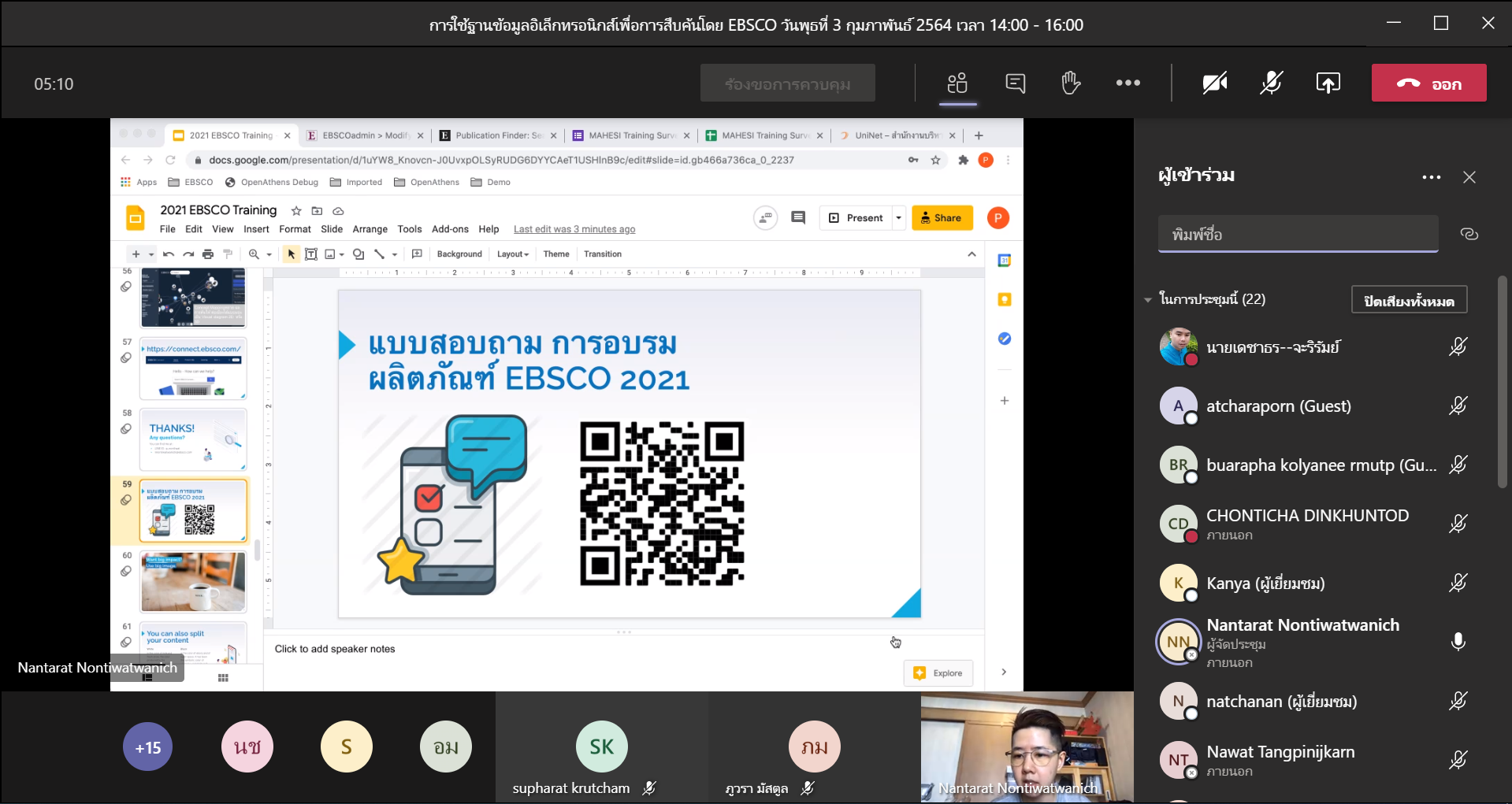Select Nantarat Nontiwatwanich video thumbnail
This screenshot has height=804, width=1512.
tap(1027, 747)
